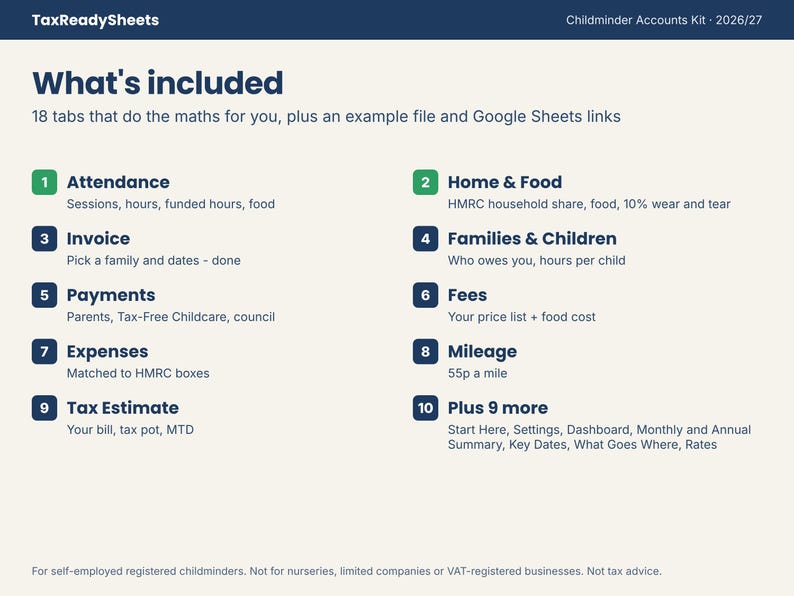
Task: Select the Home & Food heading
Action: tap(505, 182)
